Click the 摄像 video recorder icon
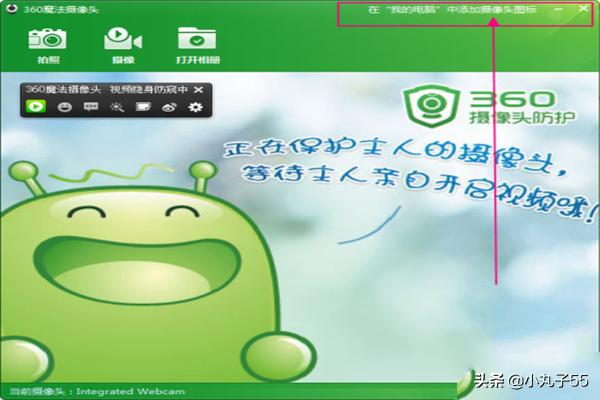Screen dimensions: 600x400 point(123,38)
